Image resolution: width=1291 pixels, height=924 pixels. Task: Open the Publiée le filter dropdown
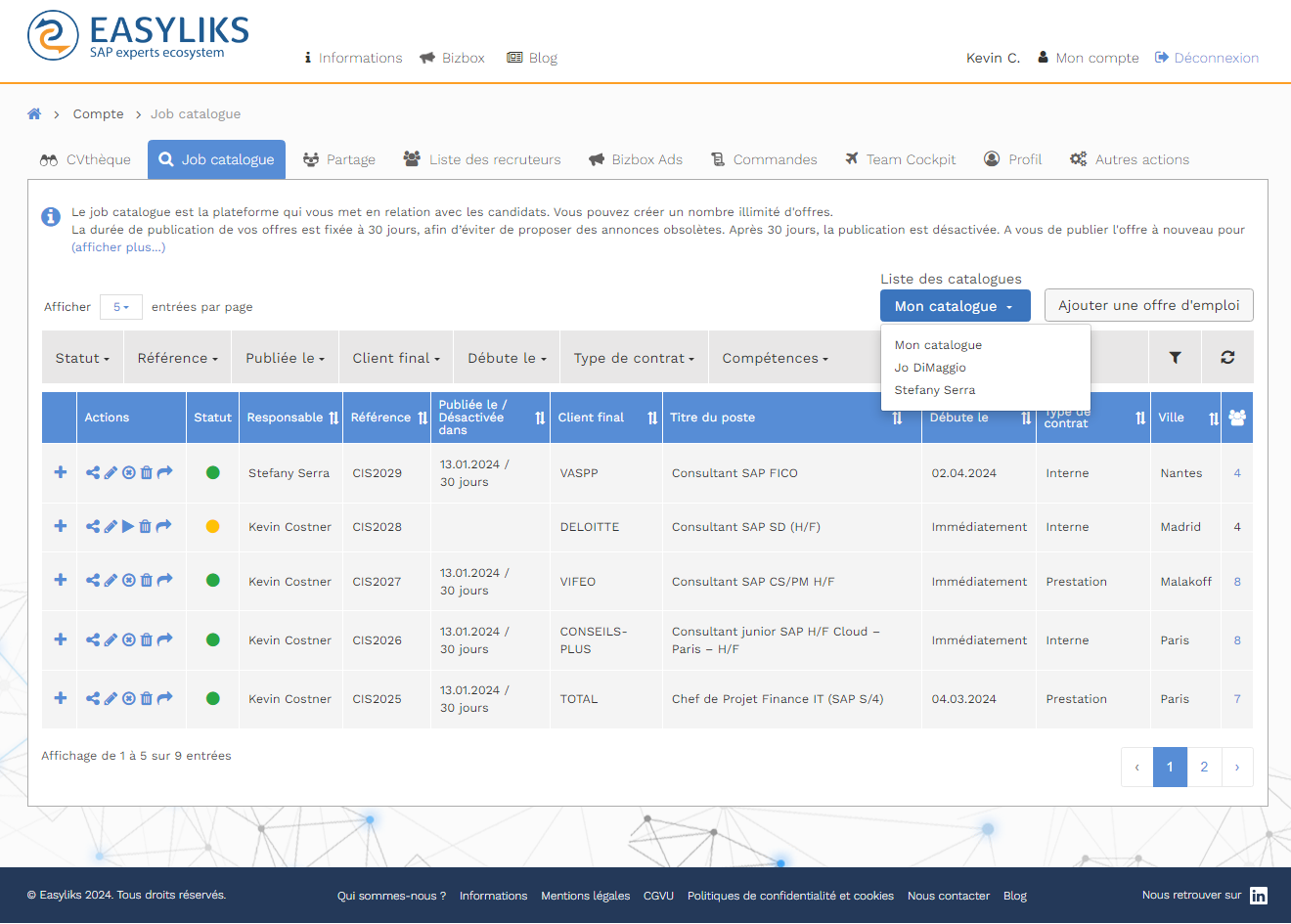285,358
